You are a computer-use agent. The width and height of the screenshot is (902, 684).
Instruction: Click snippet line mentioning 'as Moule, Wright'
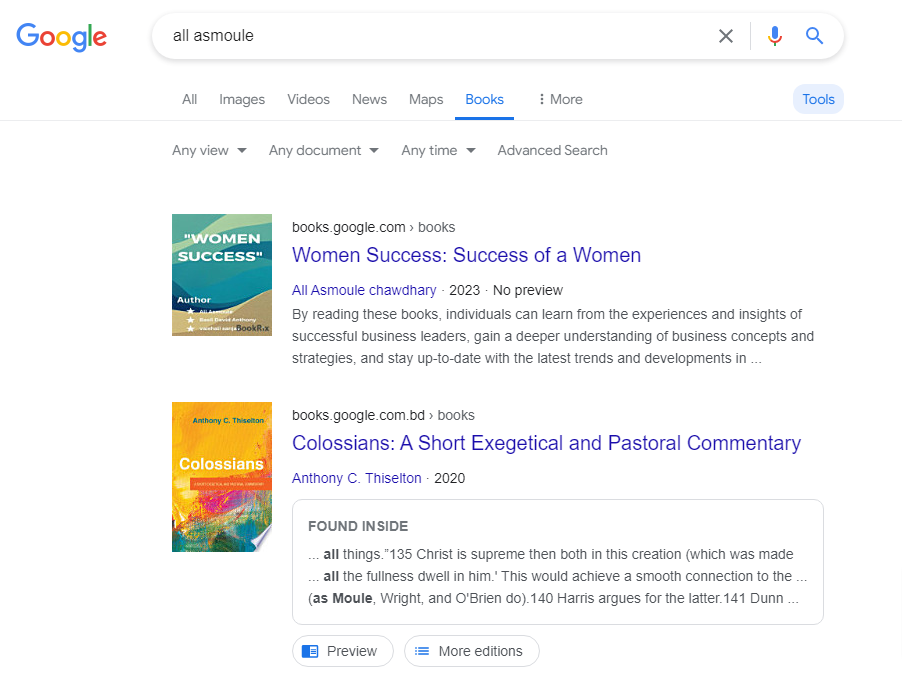[x=553, y=598]
